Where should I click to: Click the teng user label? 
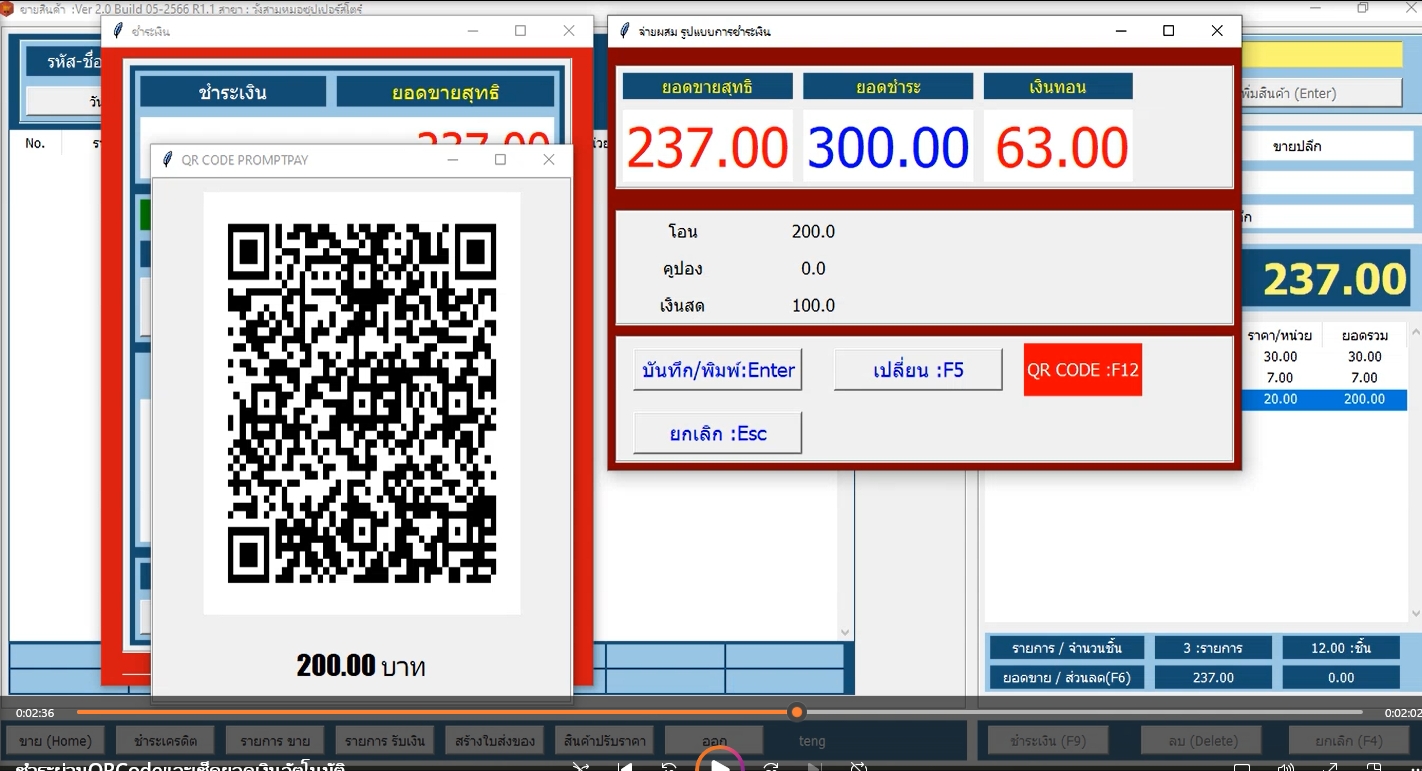pyautogui.click(x=812, y=741)
